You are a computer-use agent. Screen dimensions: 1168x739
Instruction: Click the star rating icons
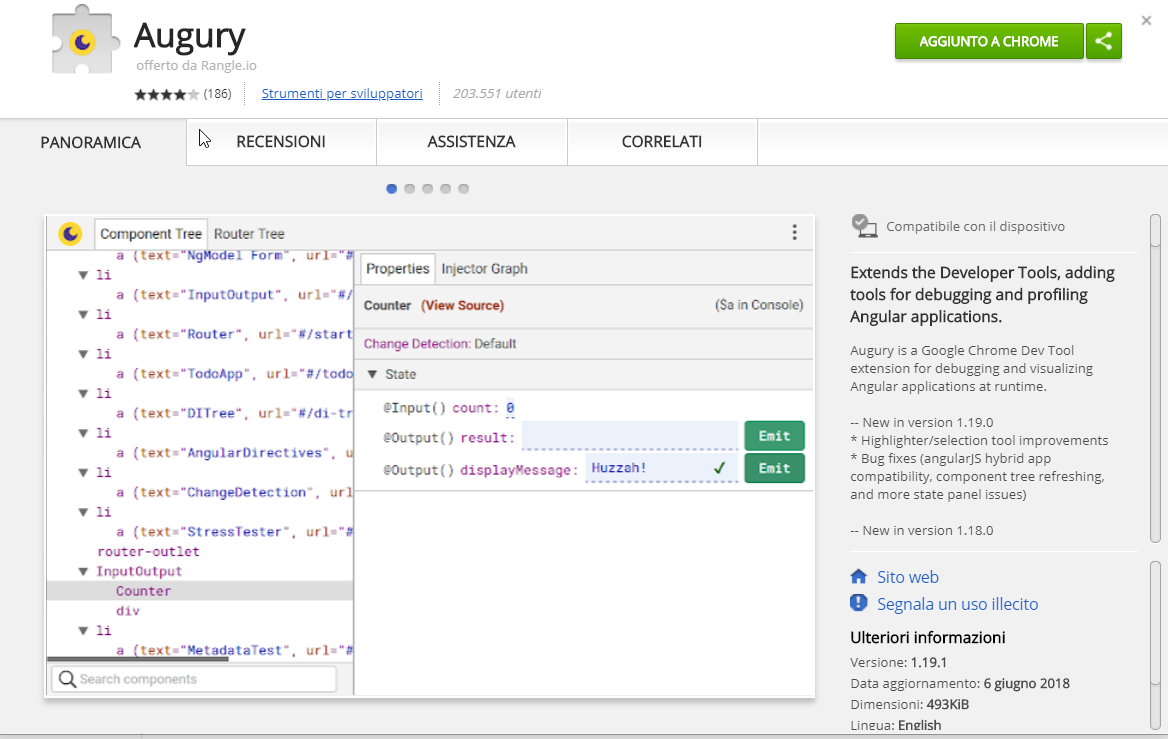point(166,94)
